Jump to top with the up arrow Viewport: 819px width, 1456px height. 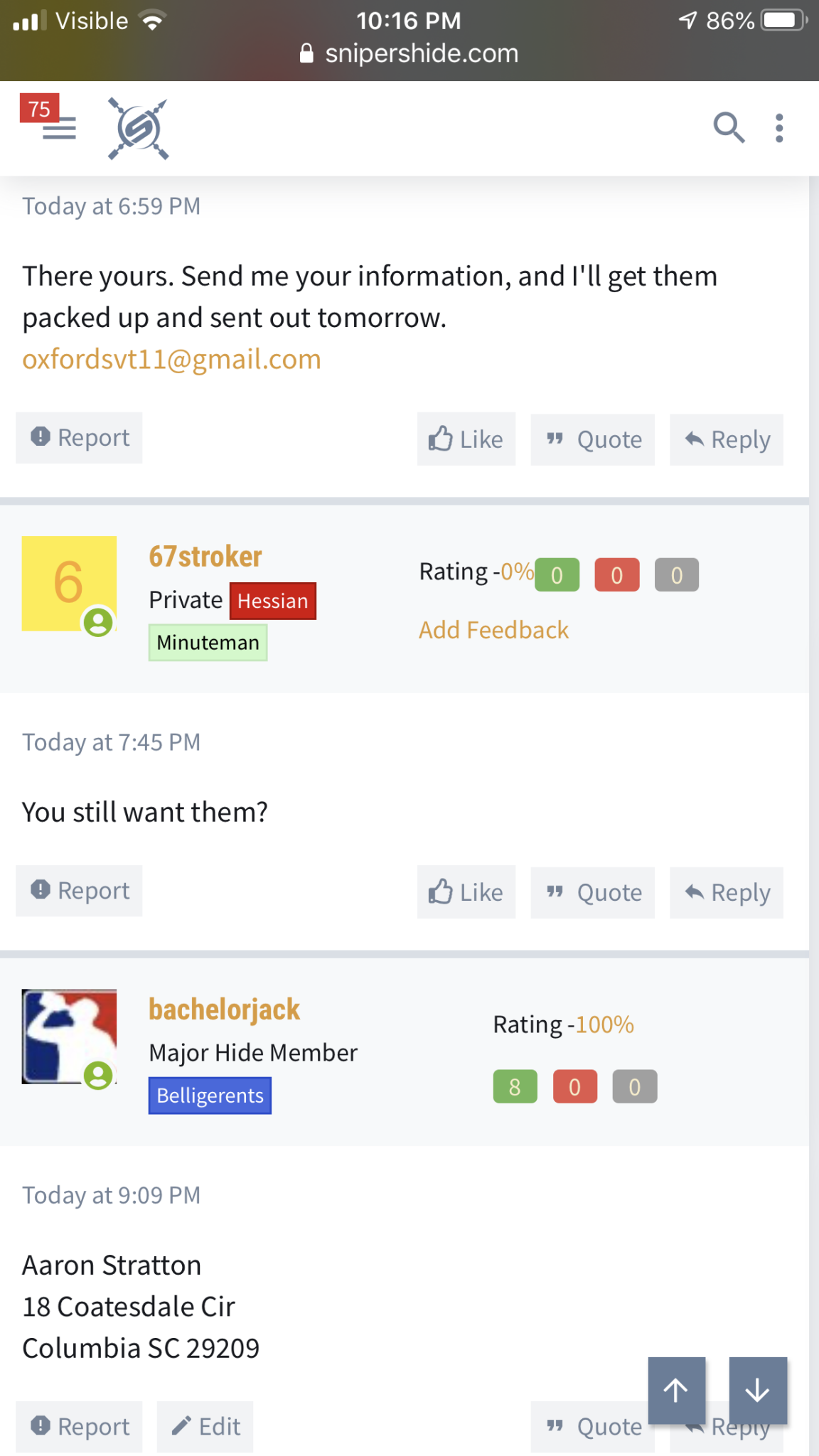coord(676,1390)
